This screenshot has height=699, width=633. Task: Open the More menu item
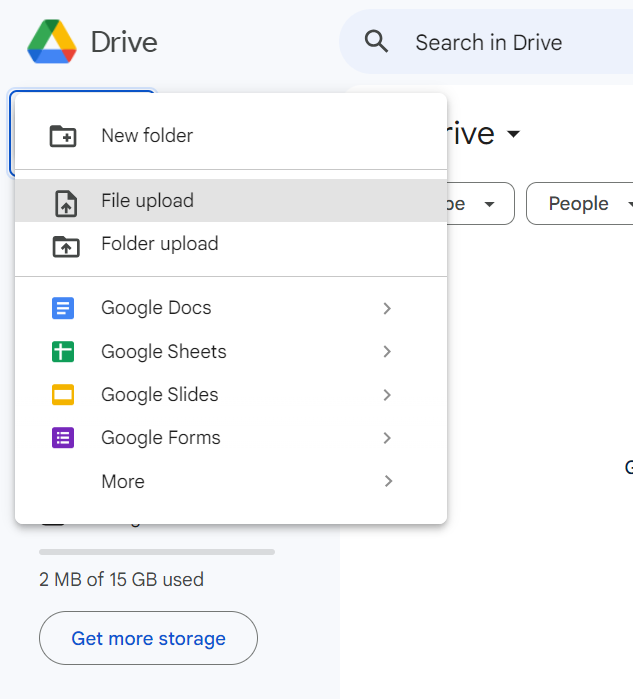[x=231, y=481]
